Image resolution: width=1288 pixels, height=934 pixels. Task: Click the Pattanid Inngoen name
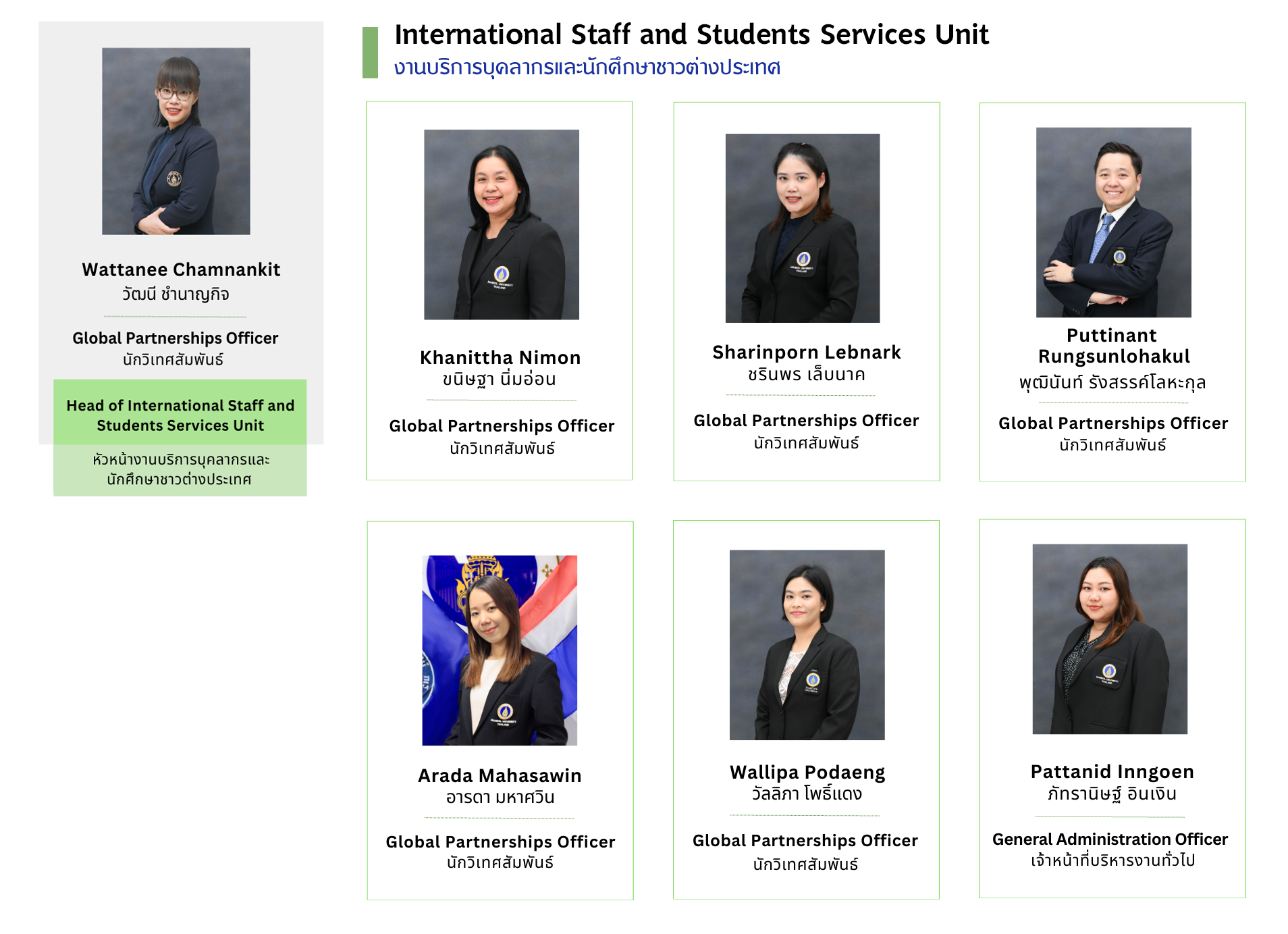pyautogui.click(x=1112, y=771)
